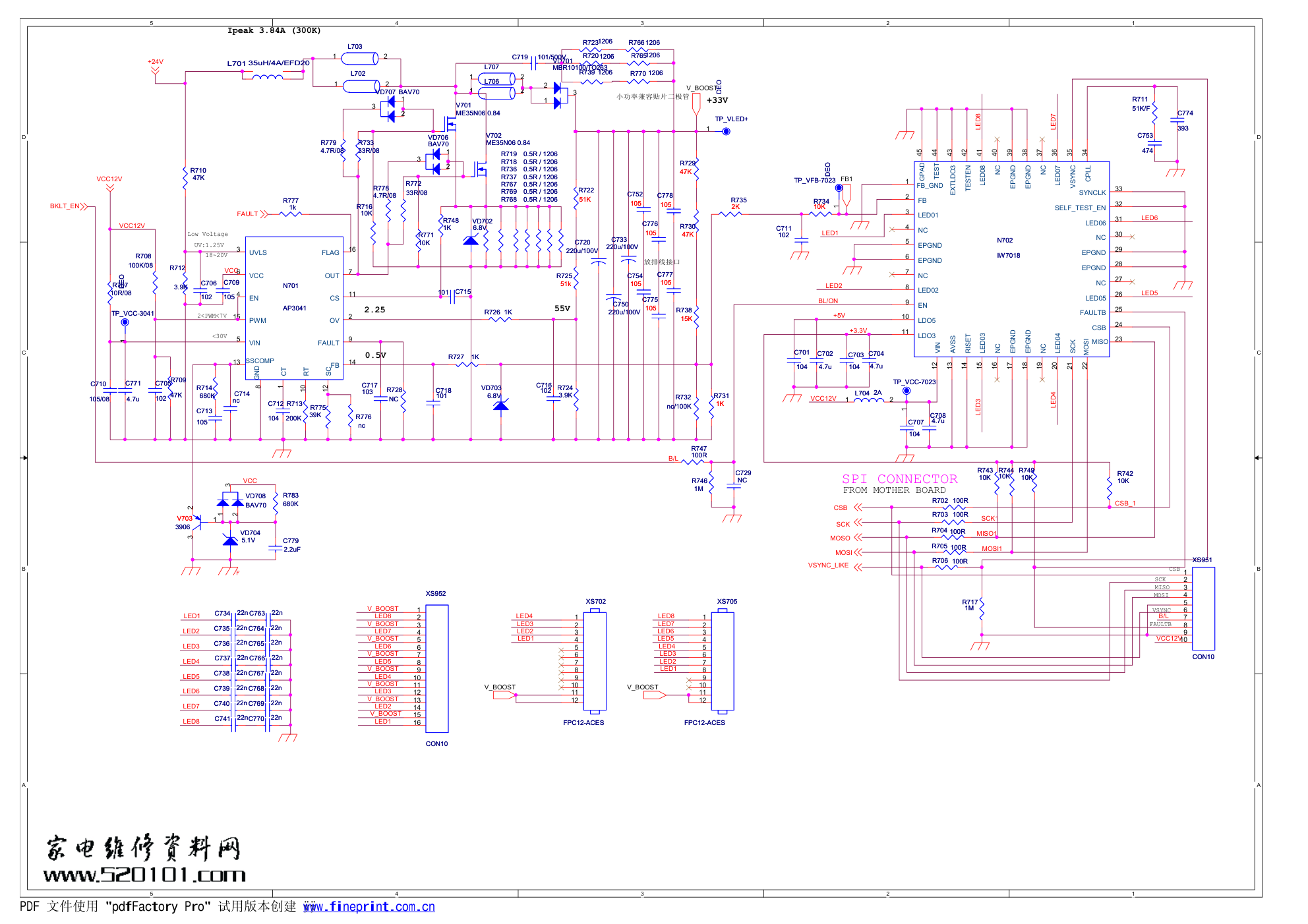
Task: Select the 55V voltage annotation
Action: point(562,308)
